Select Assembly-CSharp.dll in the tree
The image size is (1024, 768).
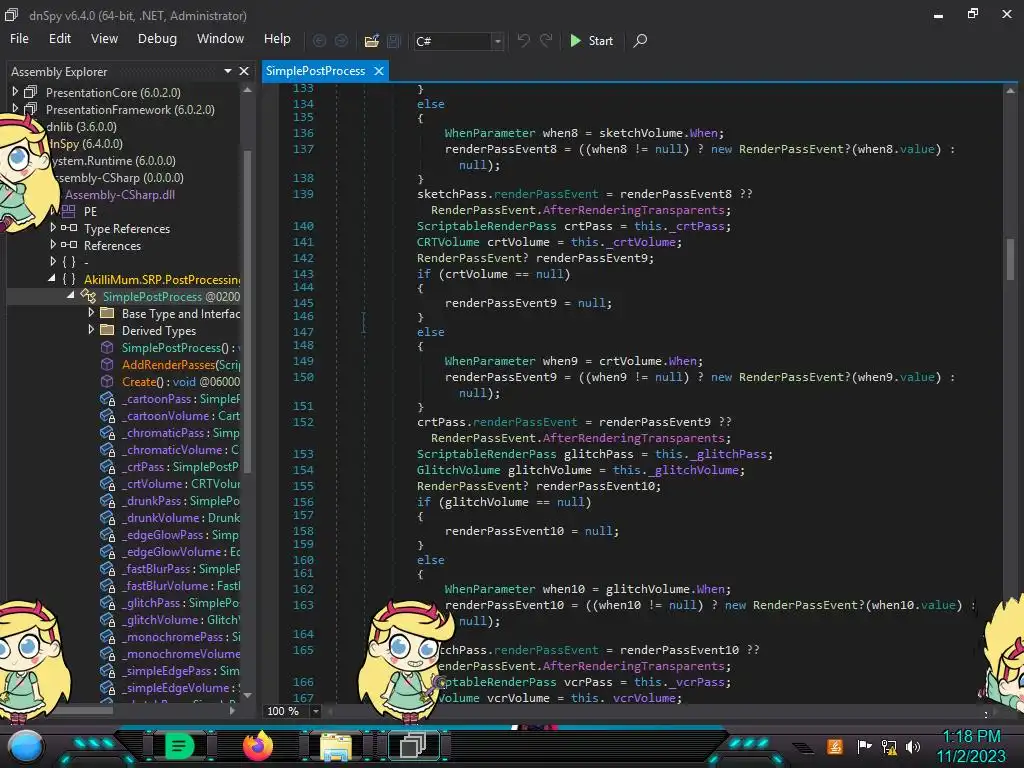(120, 195)
